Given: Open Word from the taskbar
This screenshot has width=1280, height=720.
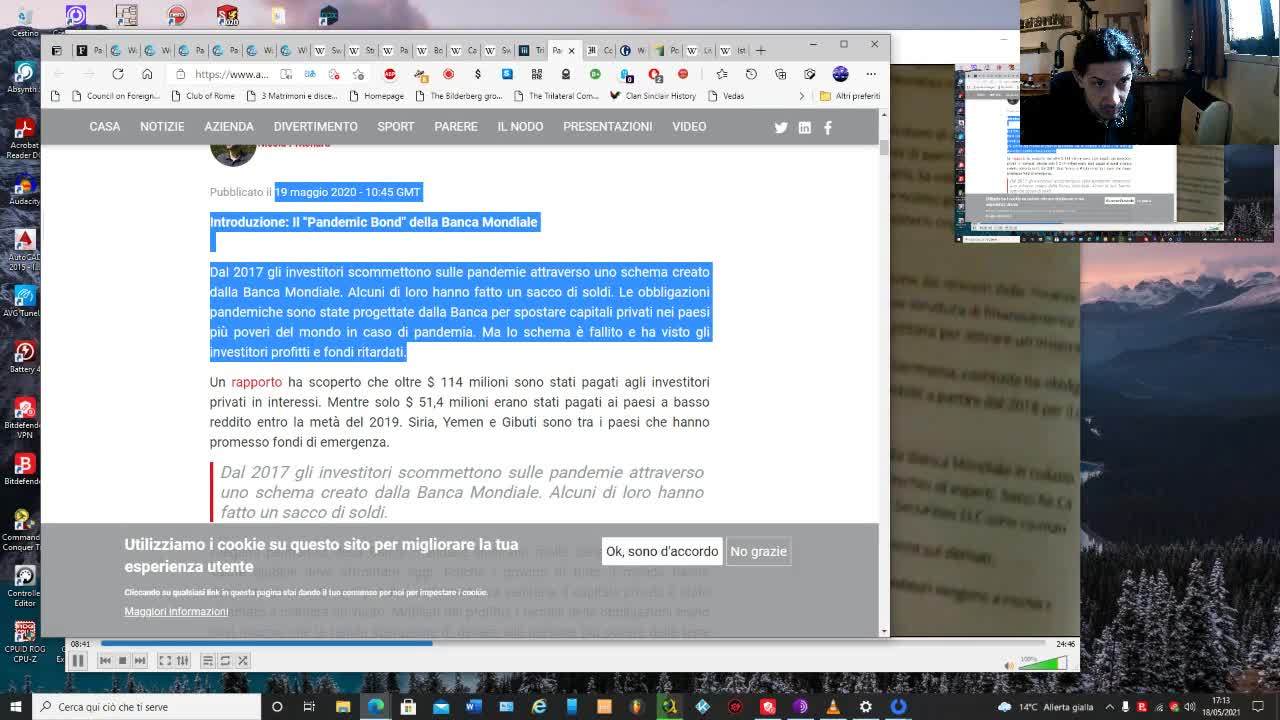Looking at the screenshot, I should pyautogui.click(x=474, y=707).
